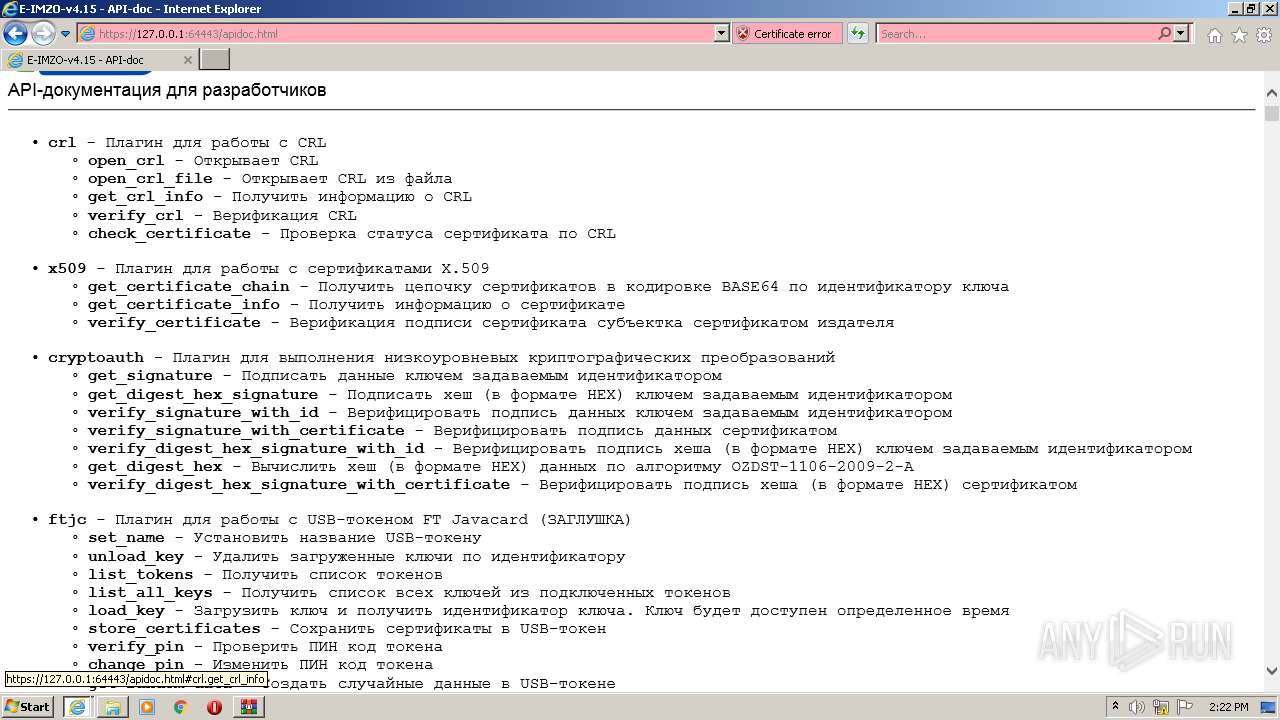1280x720 pixels.
Task: Click the ftjc plugin link
Action: pos(67,520)
